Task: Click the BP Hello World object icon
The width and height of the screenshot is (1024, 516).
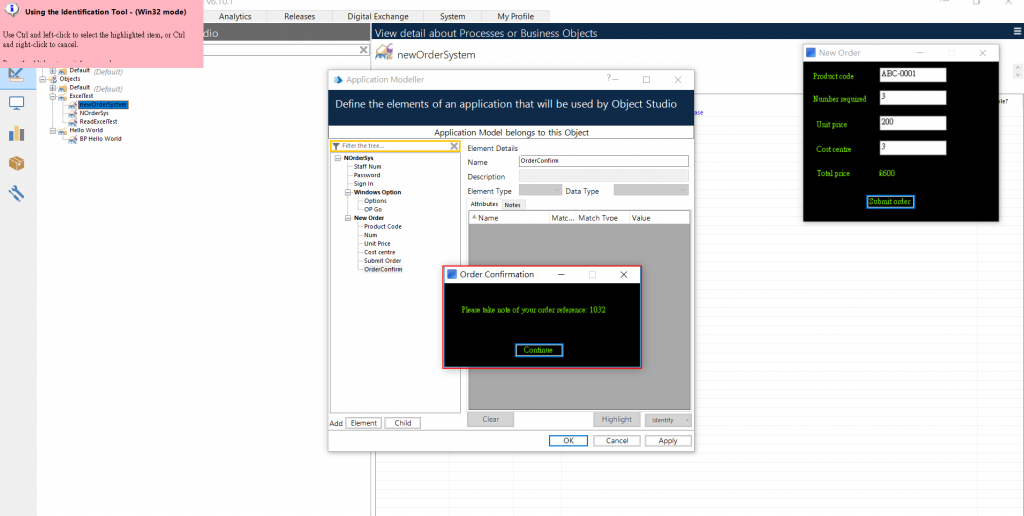Action: [73, 138]
